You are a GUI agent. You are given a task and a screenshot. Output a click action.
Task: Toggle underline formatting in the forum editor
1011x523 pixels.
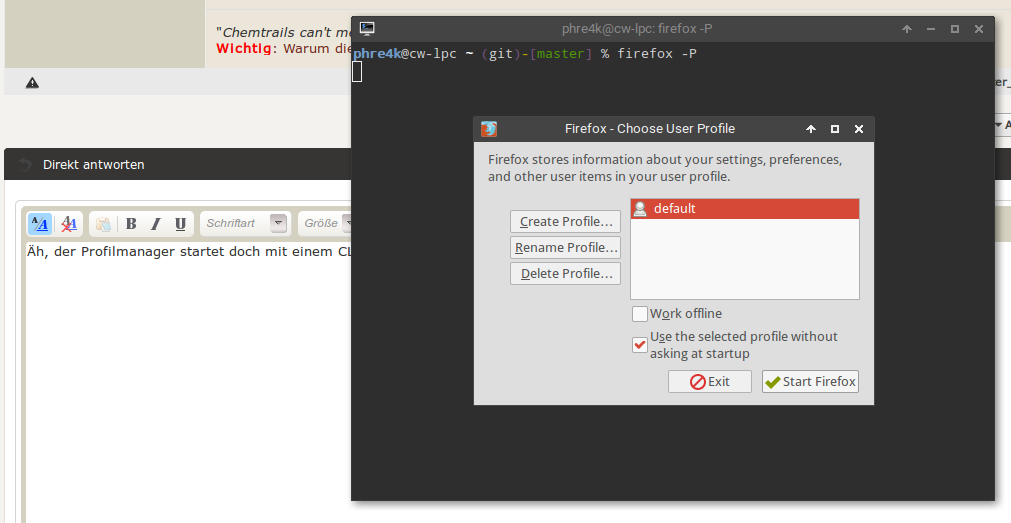181,224
